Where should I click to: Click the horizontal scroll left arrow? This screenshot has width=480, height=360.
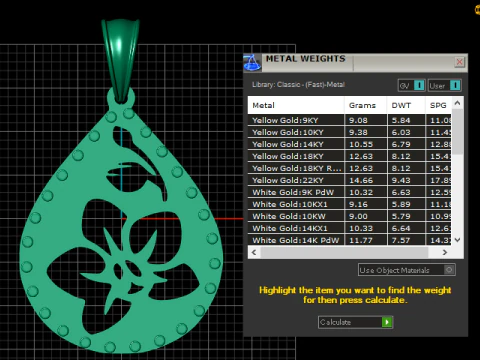click(x=254, y=252)
